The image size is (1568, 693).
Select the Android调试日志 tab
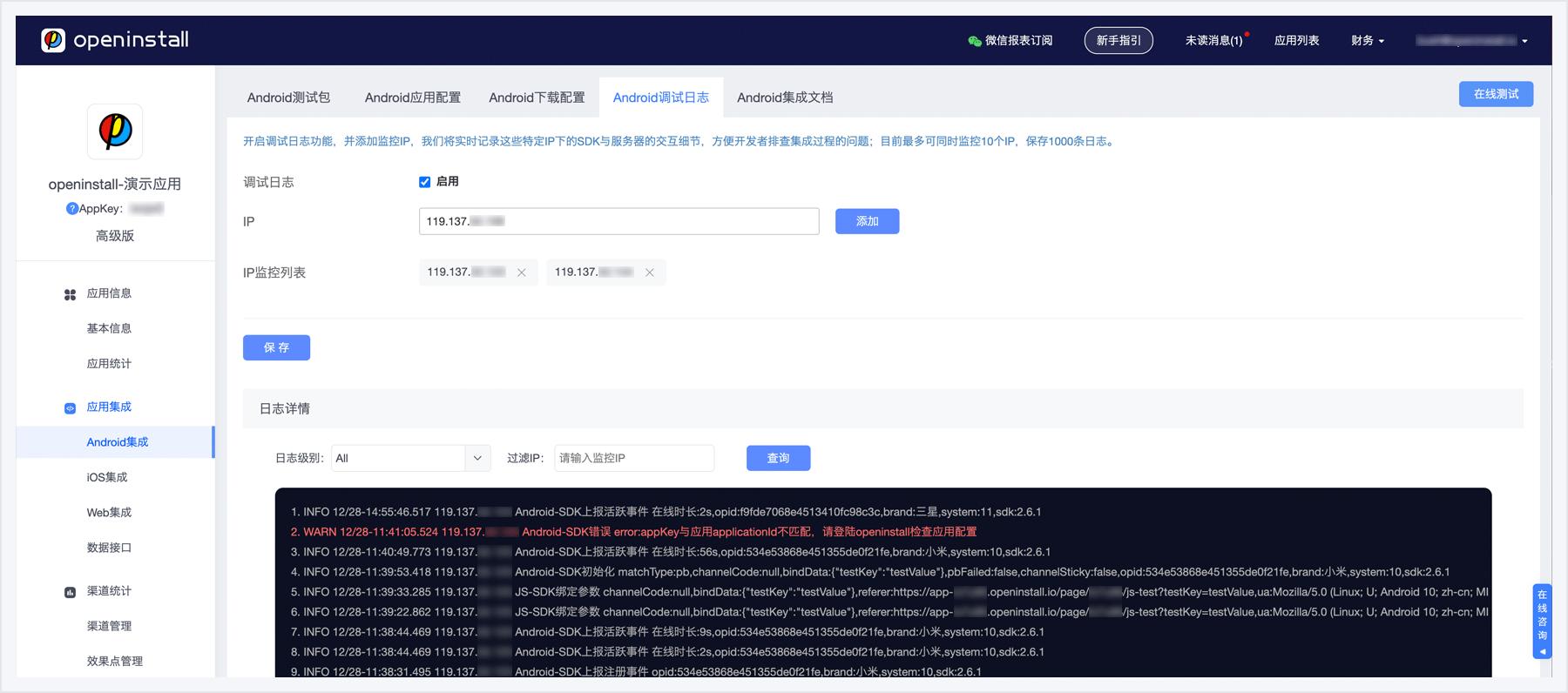tap(661, 98)
